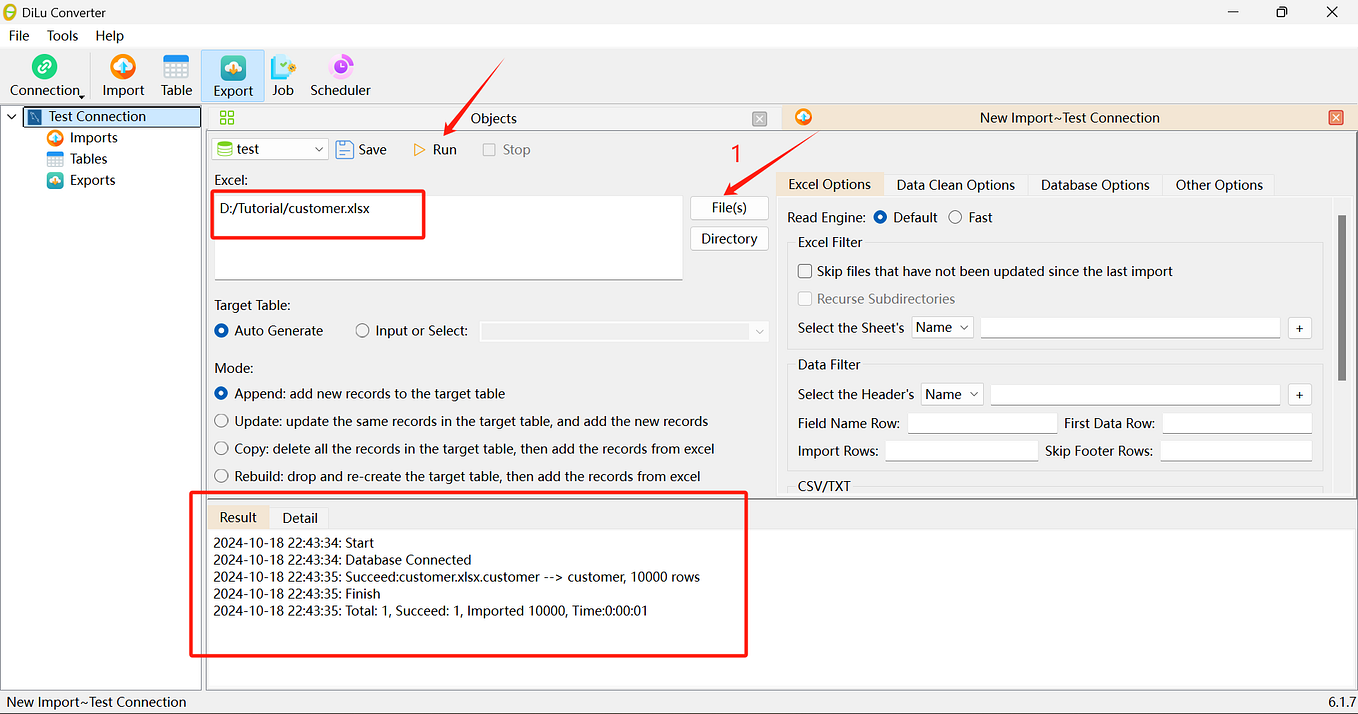Choose the Rebuild import mode
Screen dimensions: 1358x714
click(x=221, y=475)
